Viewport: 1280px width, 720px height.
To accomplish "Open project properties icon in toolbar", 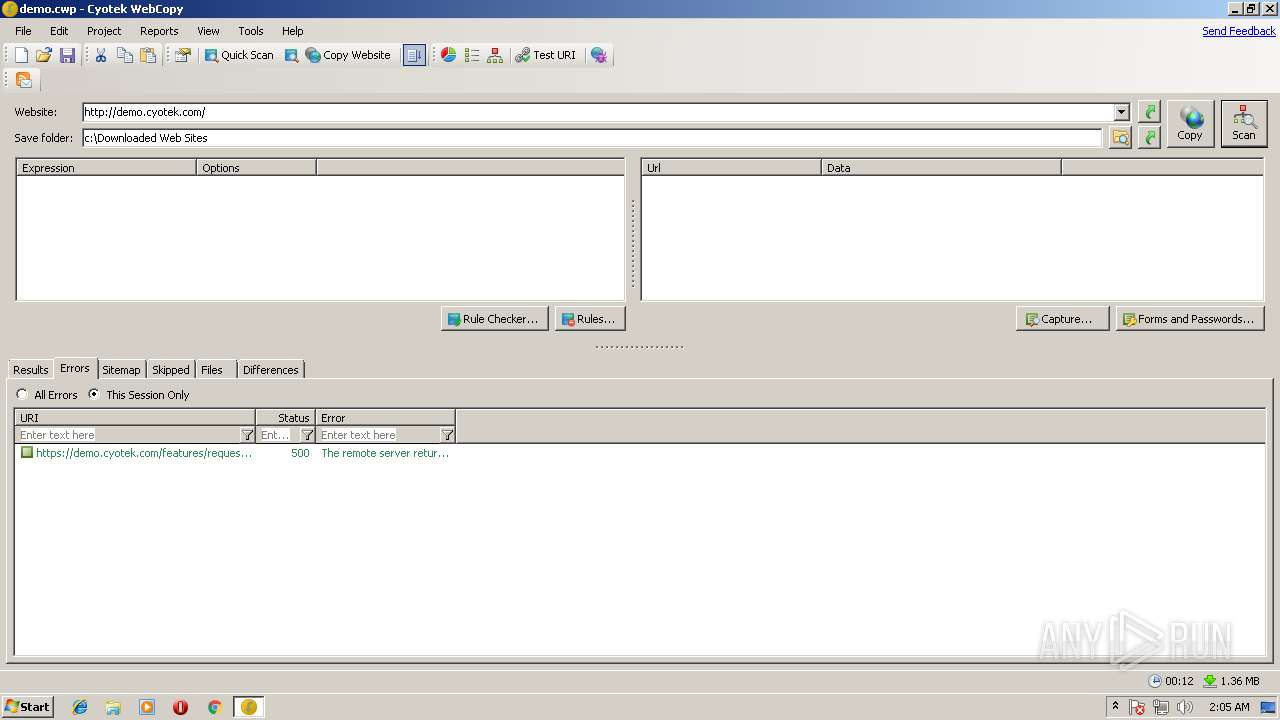I will pyautogui.click(x=182, y=55).
